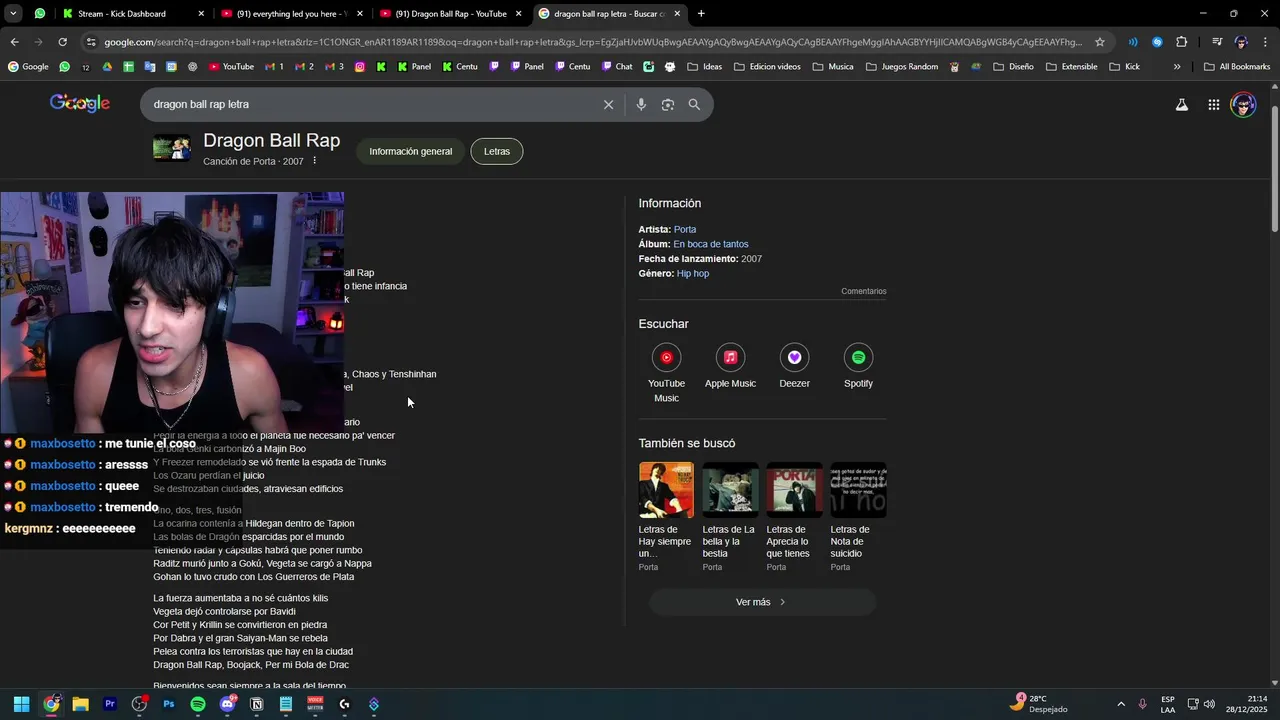Open the Extensible bookmark folder
The image size is (1280, 720).
click(x=1071, y=67)
